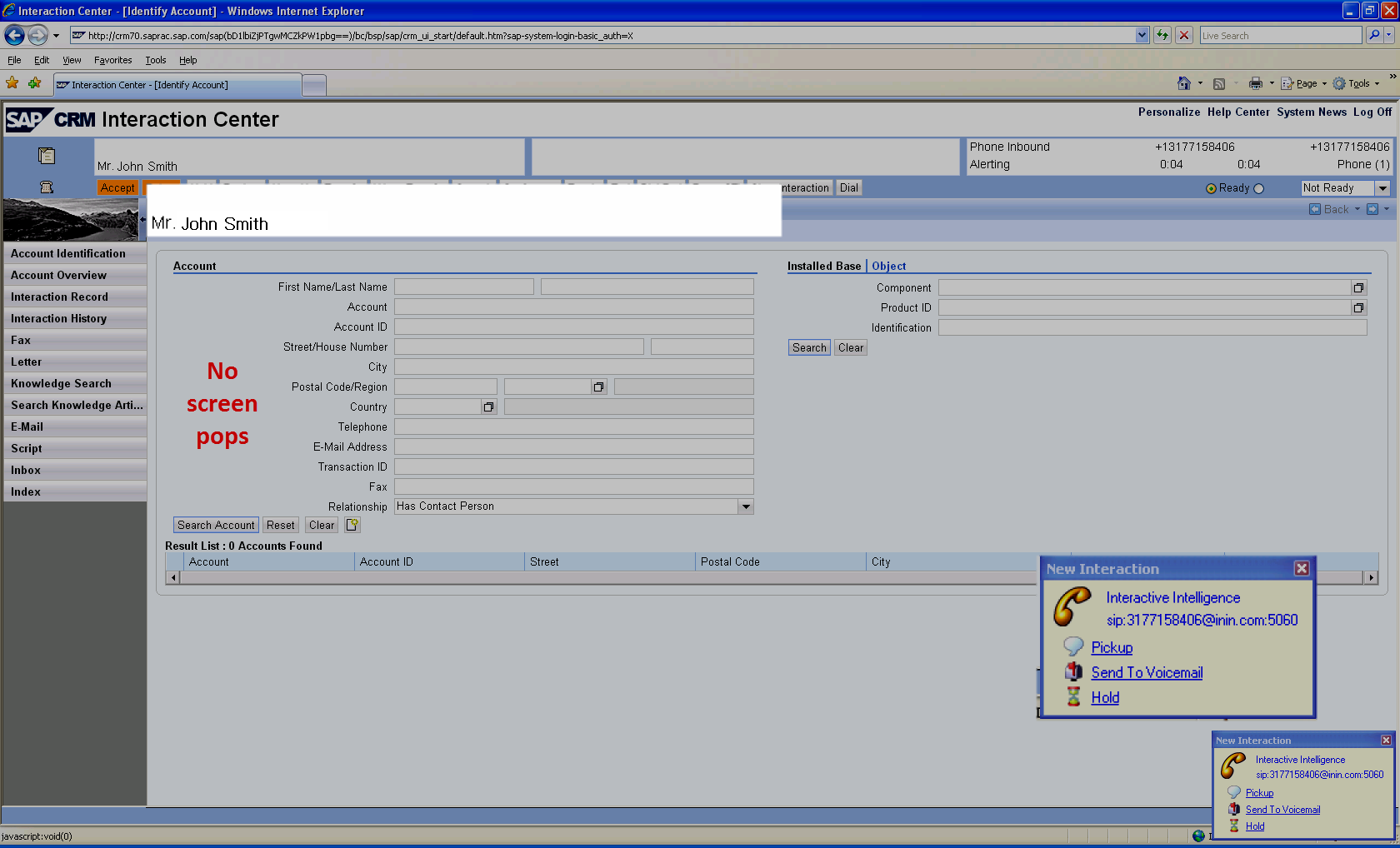Open the Favorites menu in the menu bar
Viewport: 1400px width, 848px height.
tap(112, 60)
